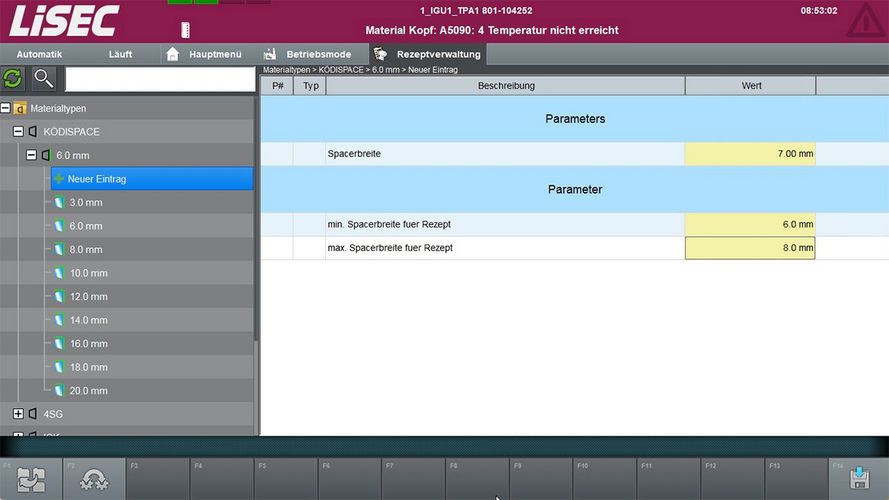Click the magnifying glass search icon

click(x=44, y=79)
